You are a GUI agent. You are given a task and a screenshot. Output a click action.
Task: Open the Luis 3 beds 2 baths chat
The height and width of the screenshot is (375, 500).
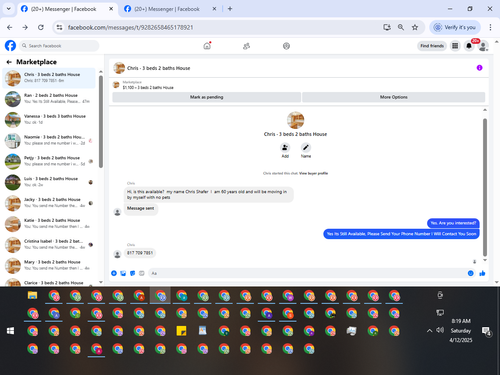point(49,182)
